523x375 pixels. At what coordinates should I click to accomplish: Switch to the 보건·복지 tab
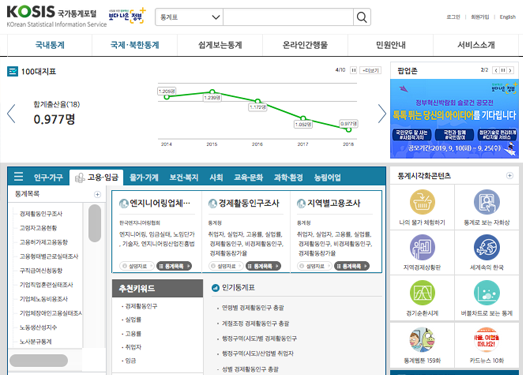[184, 177]
